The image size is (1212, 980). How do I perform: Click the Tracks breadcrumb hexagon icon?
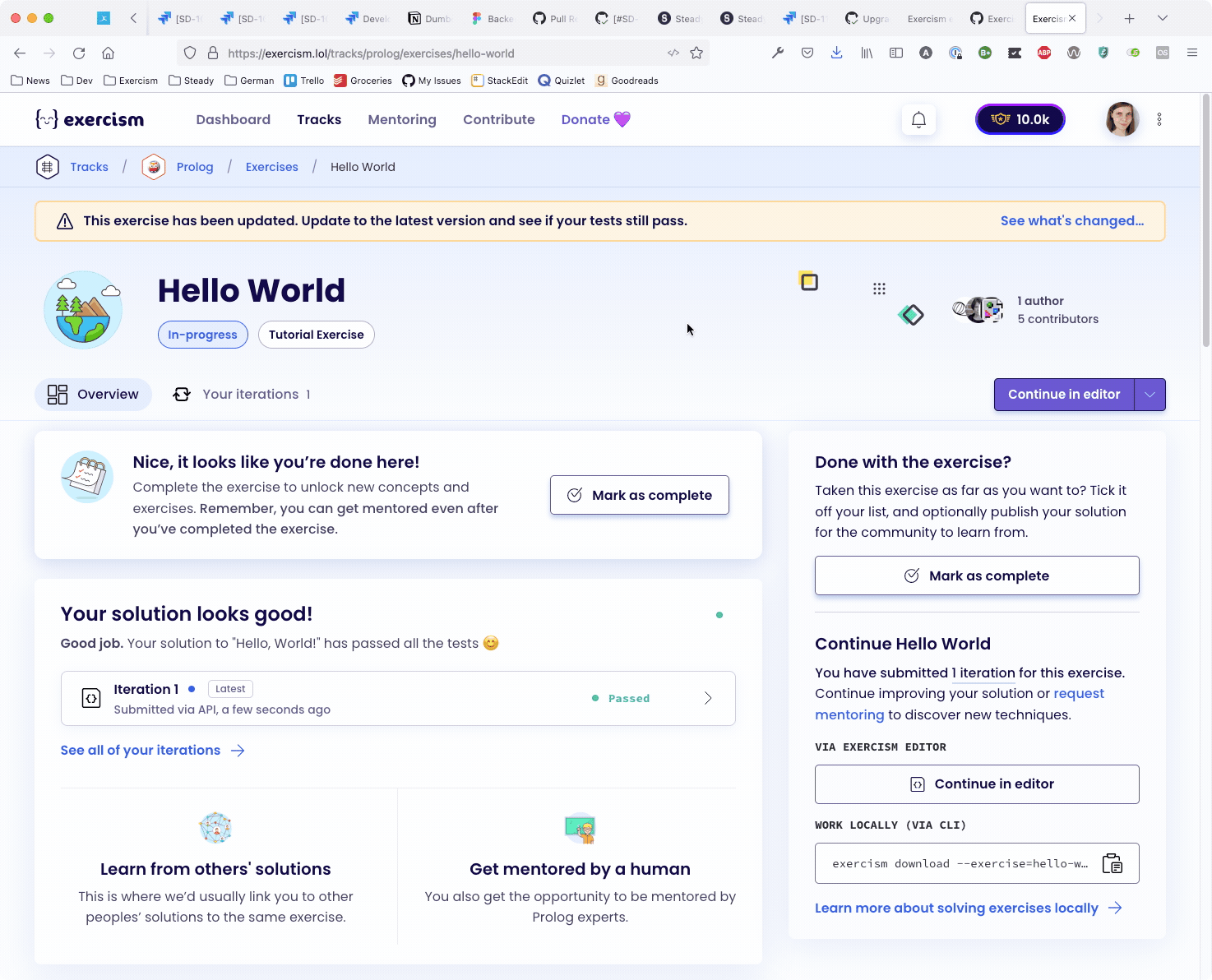point(48,167)
